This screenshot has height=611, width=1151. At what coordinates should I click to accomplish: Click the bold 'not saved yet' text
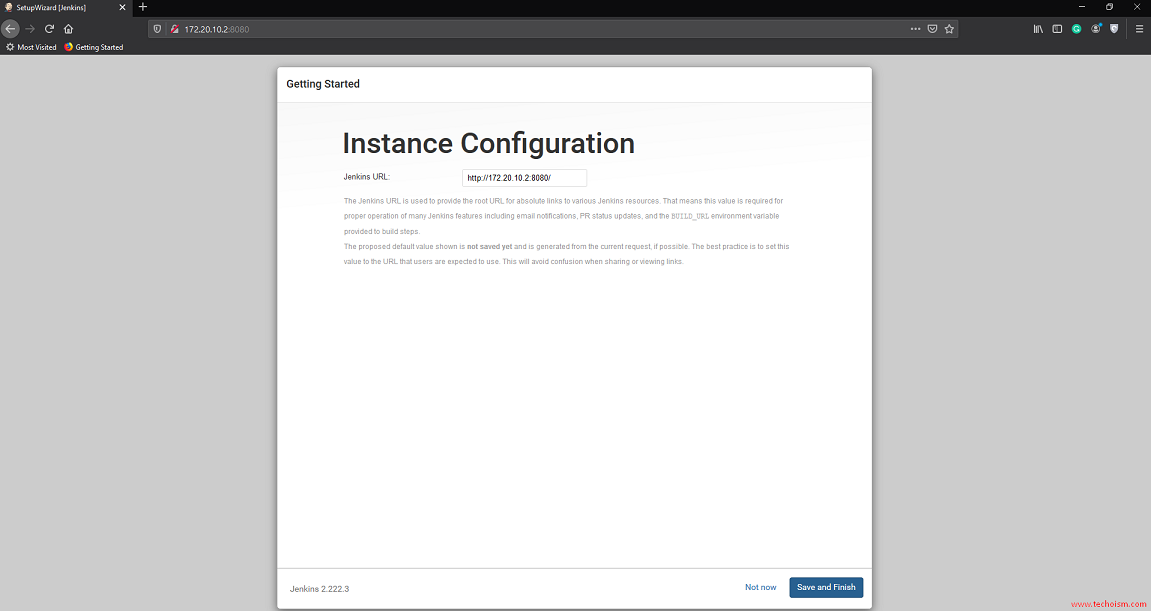[x=490, y=247]
